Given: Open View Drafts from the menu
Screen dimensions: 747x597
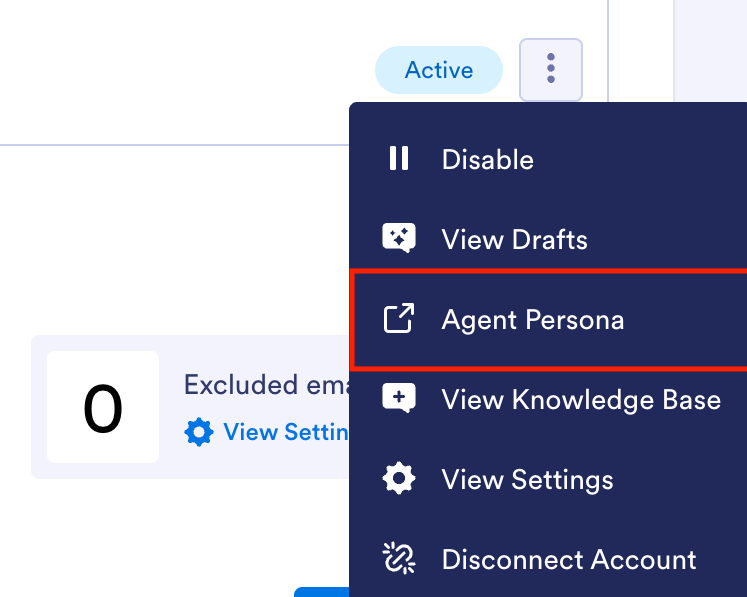Looking at the screenshot, I should point(514,240).
